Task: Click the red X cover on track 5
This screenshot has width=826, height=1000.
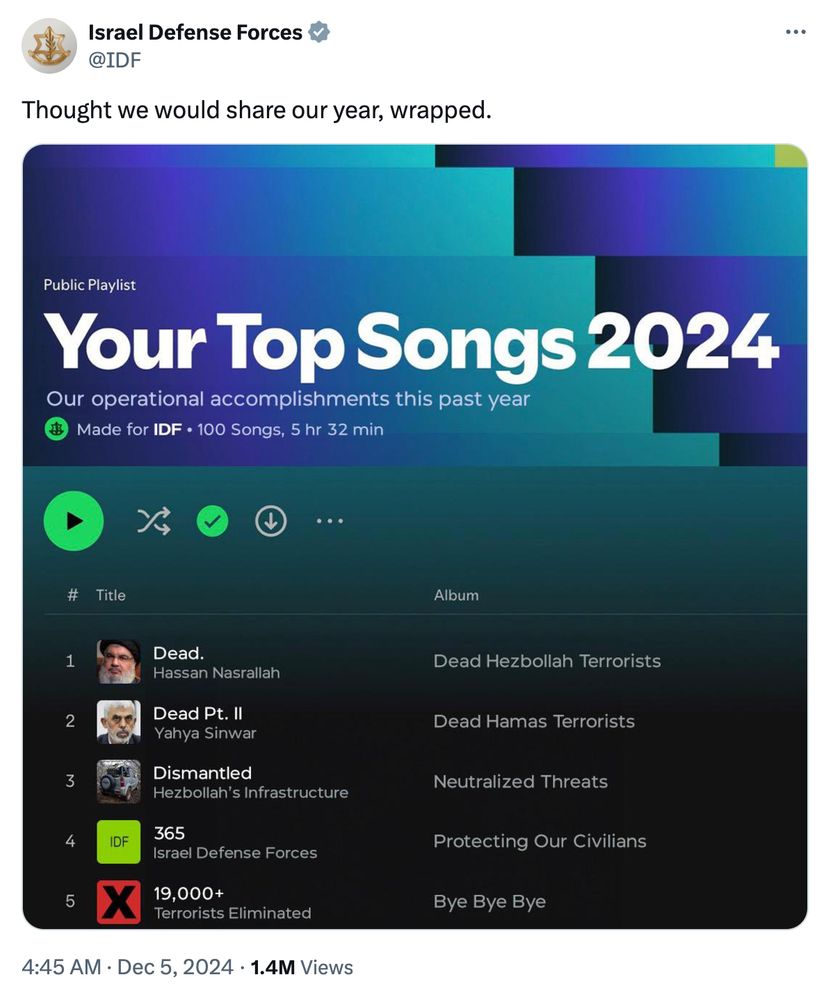Action: 119,902
